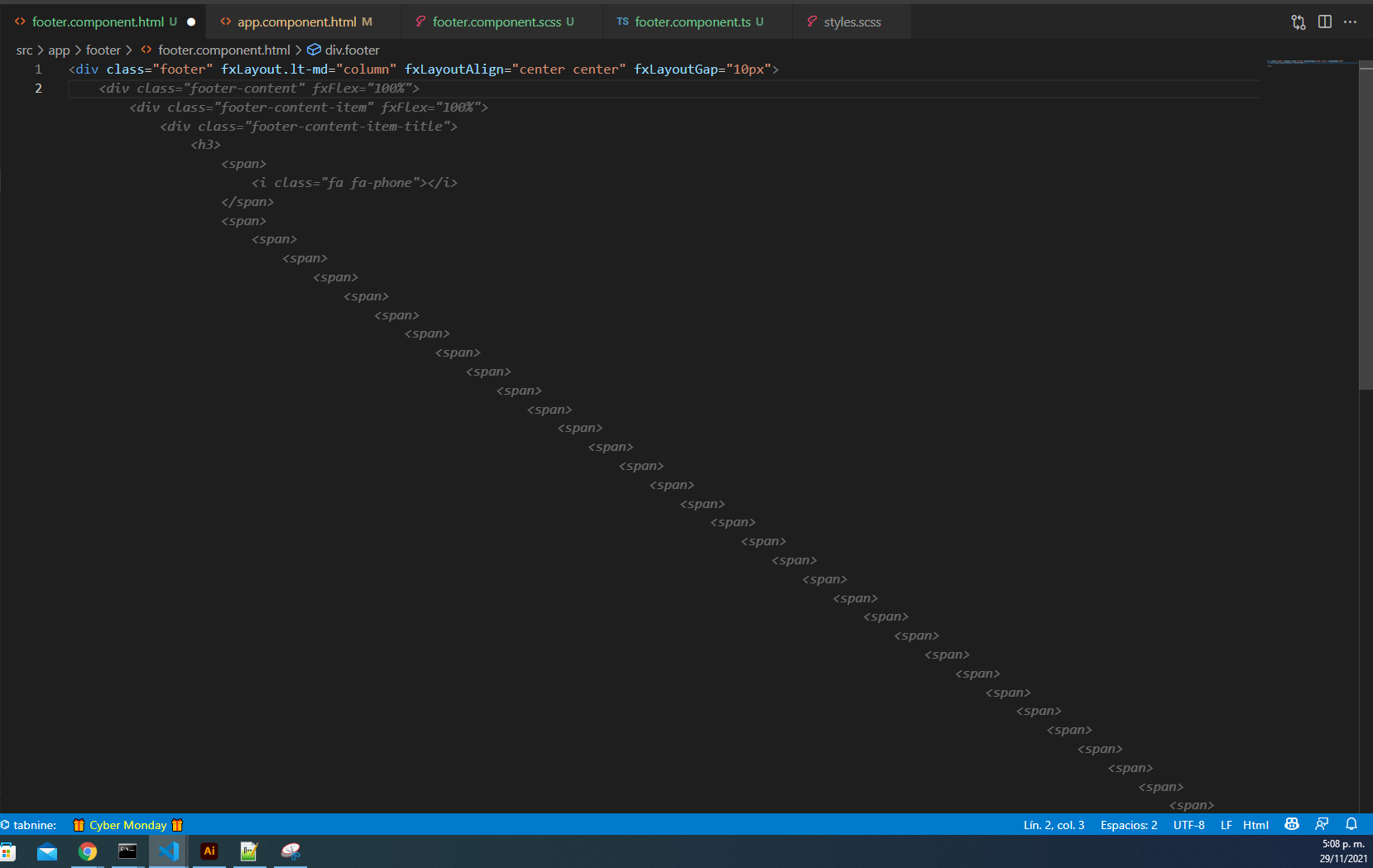1373x868 pixels.
Task: Open Adobe Illustrator from the taskbar
Action: coord(209,851)
